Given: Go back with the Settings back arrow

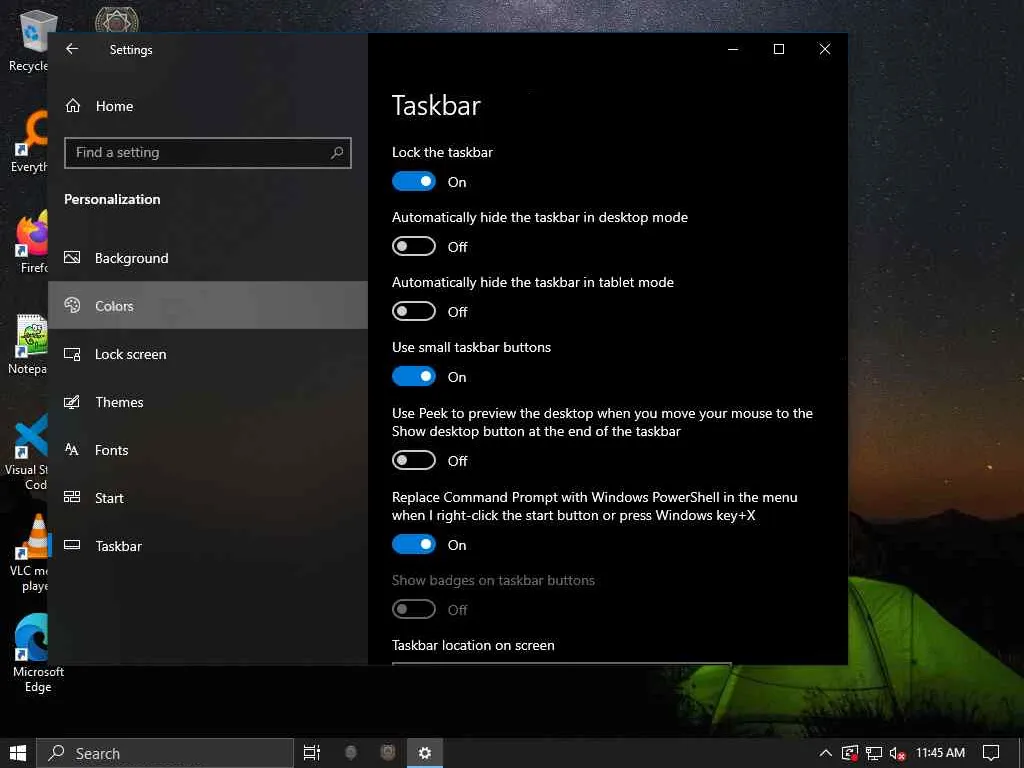Looking at the screenshot, I should [x=72, y=49].
